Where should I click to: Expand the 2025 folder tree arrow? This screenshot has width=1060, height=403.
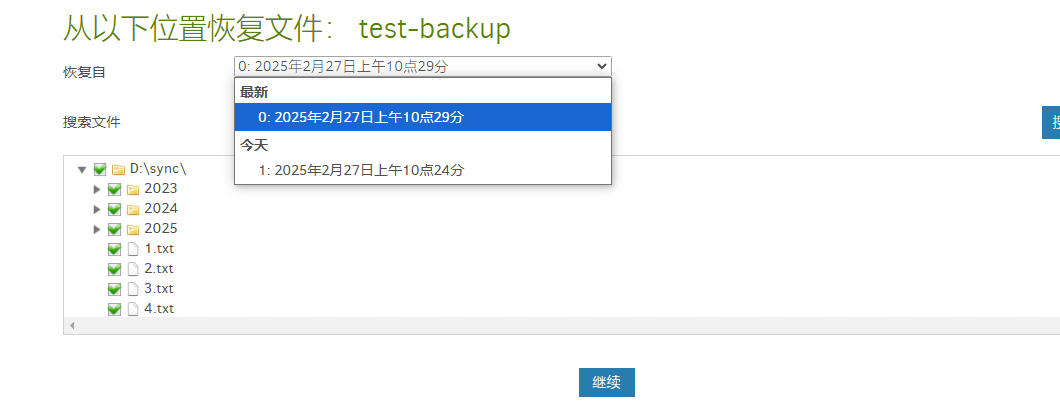click(x=97, y=229)
